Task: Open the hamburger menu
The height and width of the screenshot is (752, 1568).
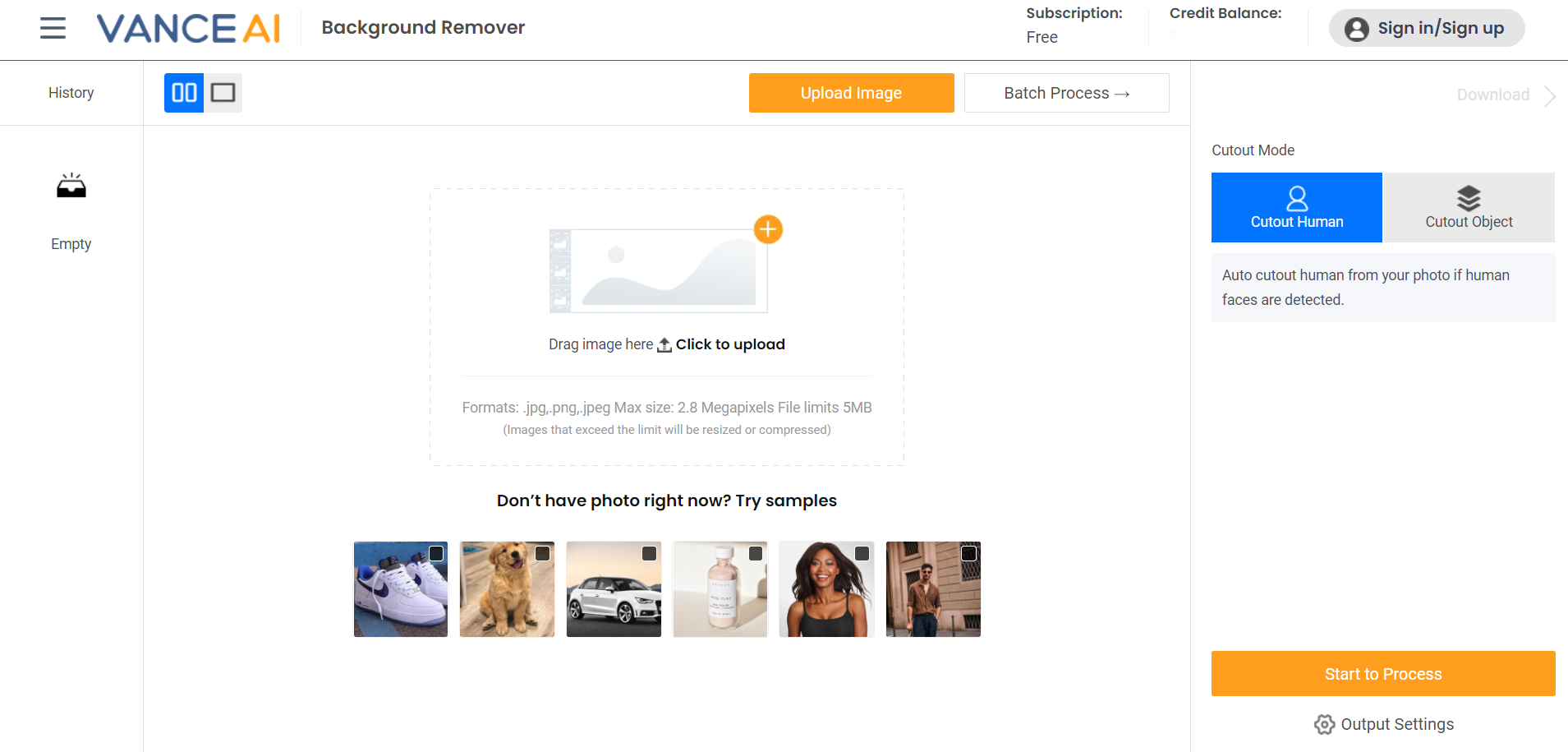Action: coord(53,28)
